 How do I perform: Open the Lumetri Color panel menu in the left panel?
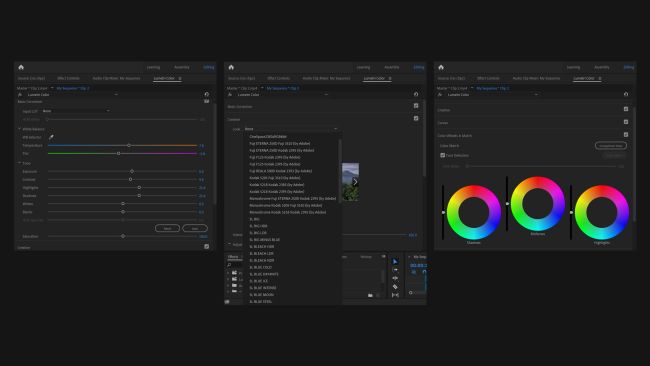[x=179, y=78]
